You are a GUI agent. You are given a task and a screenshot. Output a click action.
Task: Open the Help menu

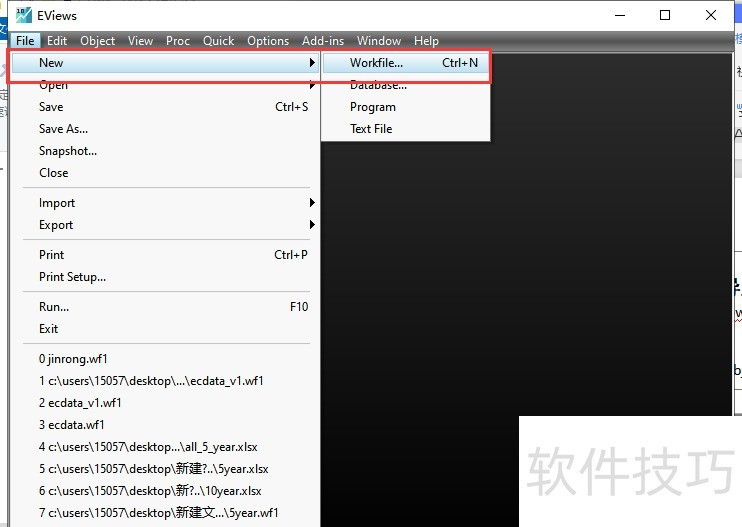[x=426, y=41]
